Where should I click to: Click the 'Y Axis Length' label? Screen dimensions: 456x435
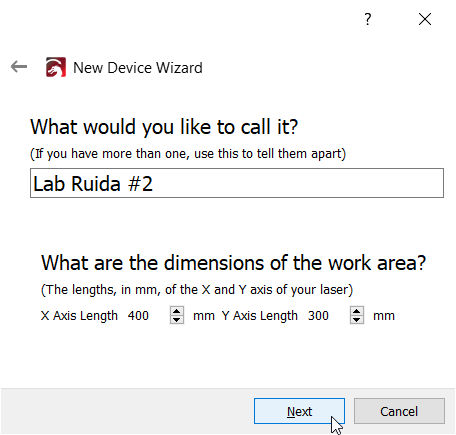(x=259, y=316)
